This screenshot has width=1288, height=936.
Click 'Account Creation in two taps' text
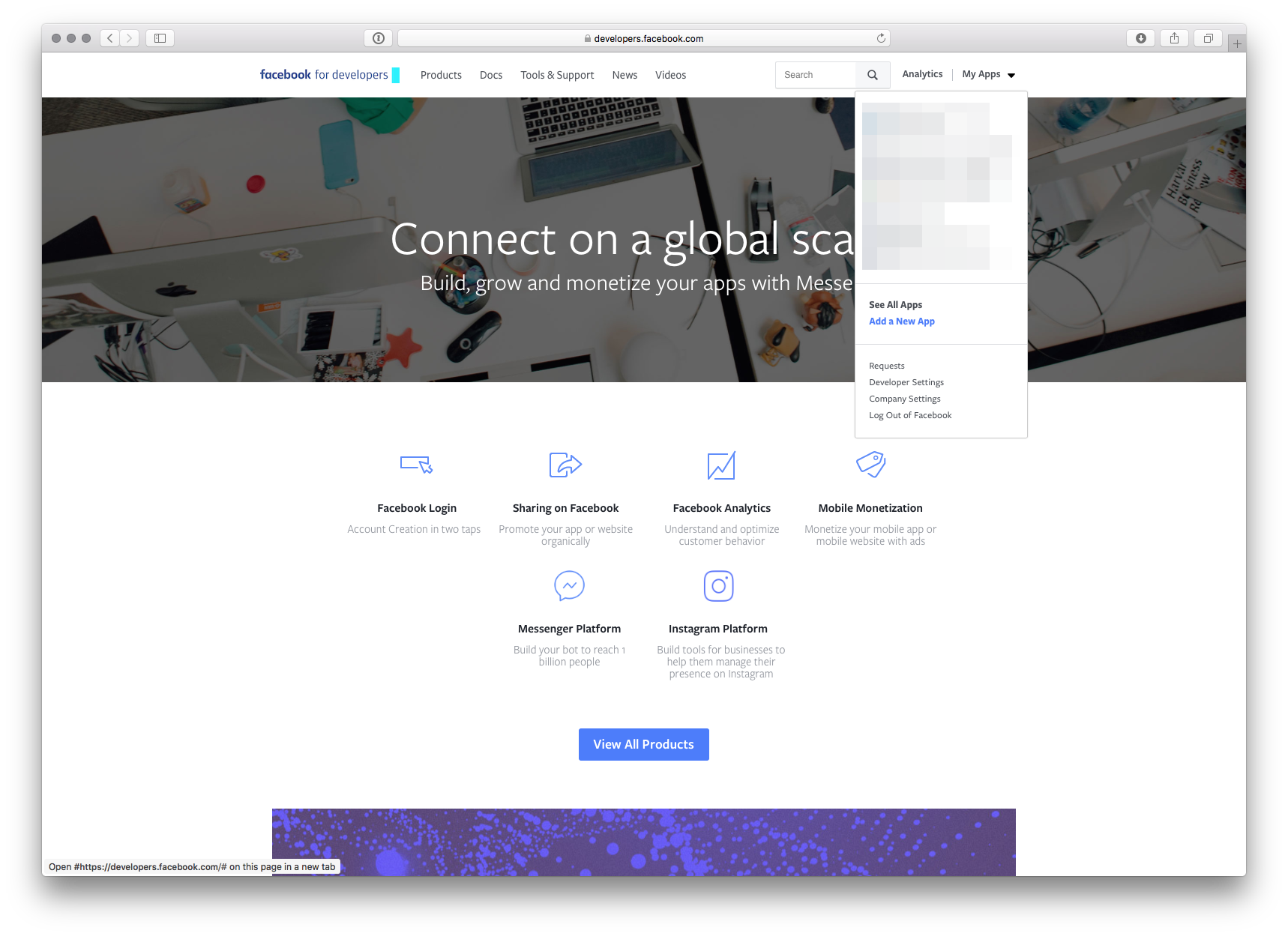414,529
